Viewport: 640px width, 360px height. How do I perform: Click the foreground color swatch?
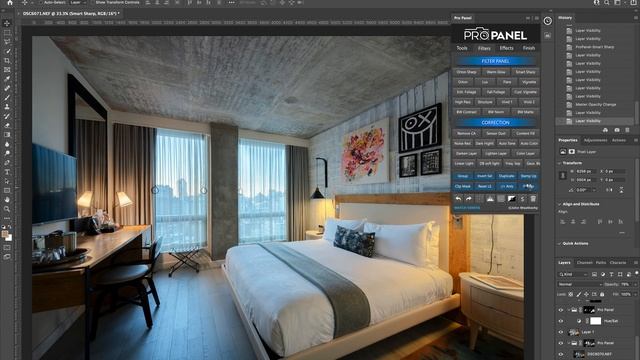(x=5, y=234)
